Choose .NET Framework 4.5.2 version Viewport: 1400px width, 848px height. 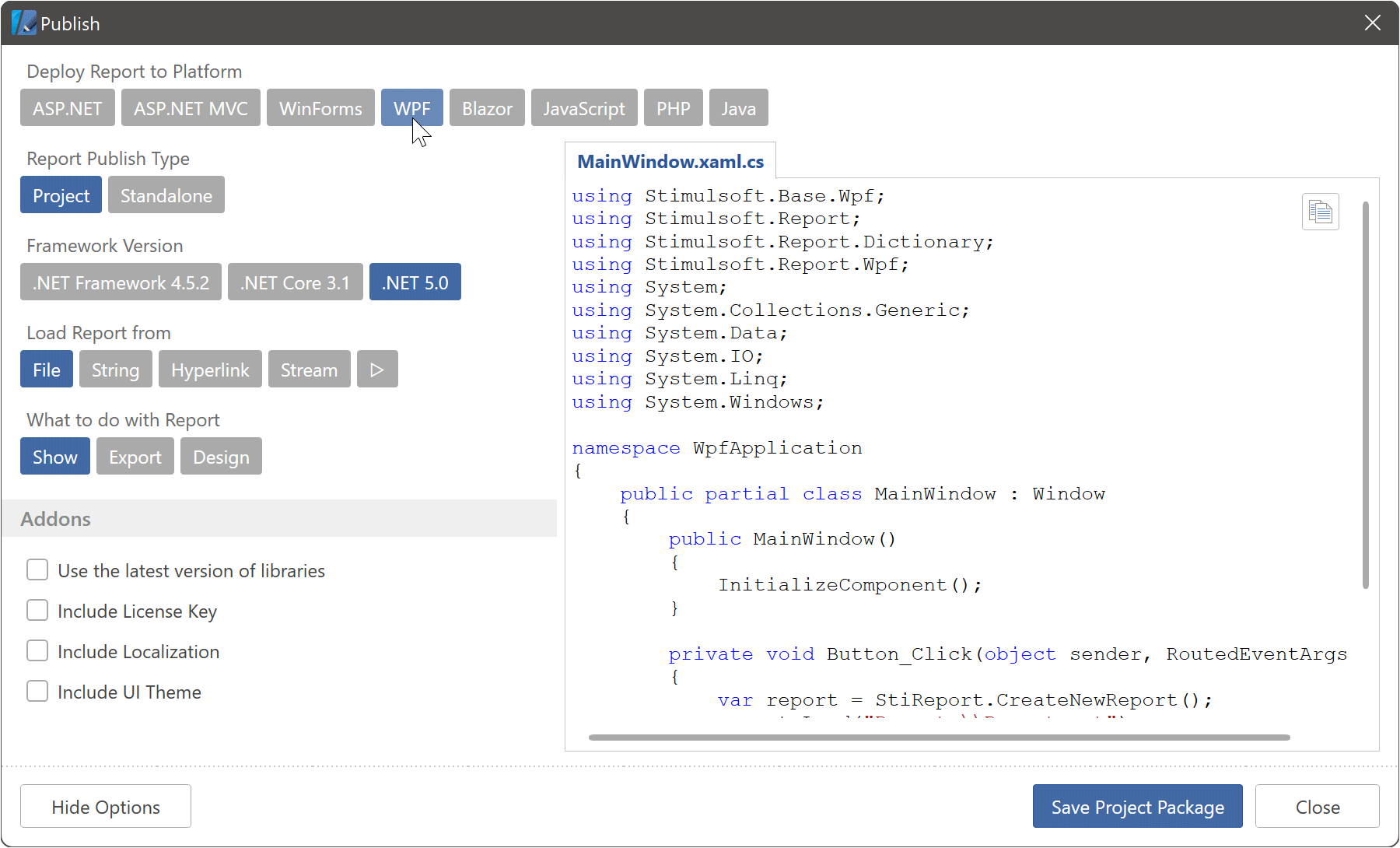click(x=121, y=282)
